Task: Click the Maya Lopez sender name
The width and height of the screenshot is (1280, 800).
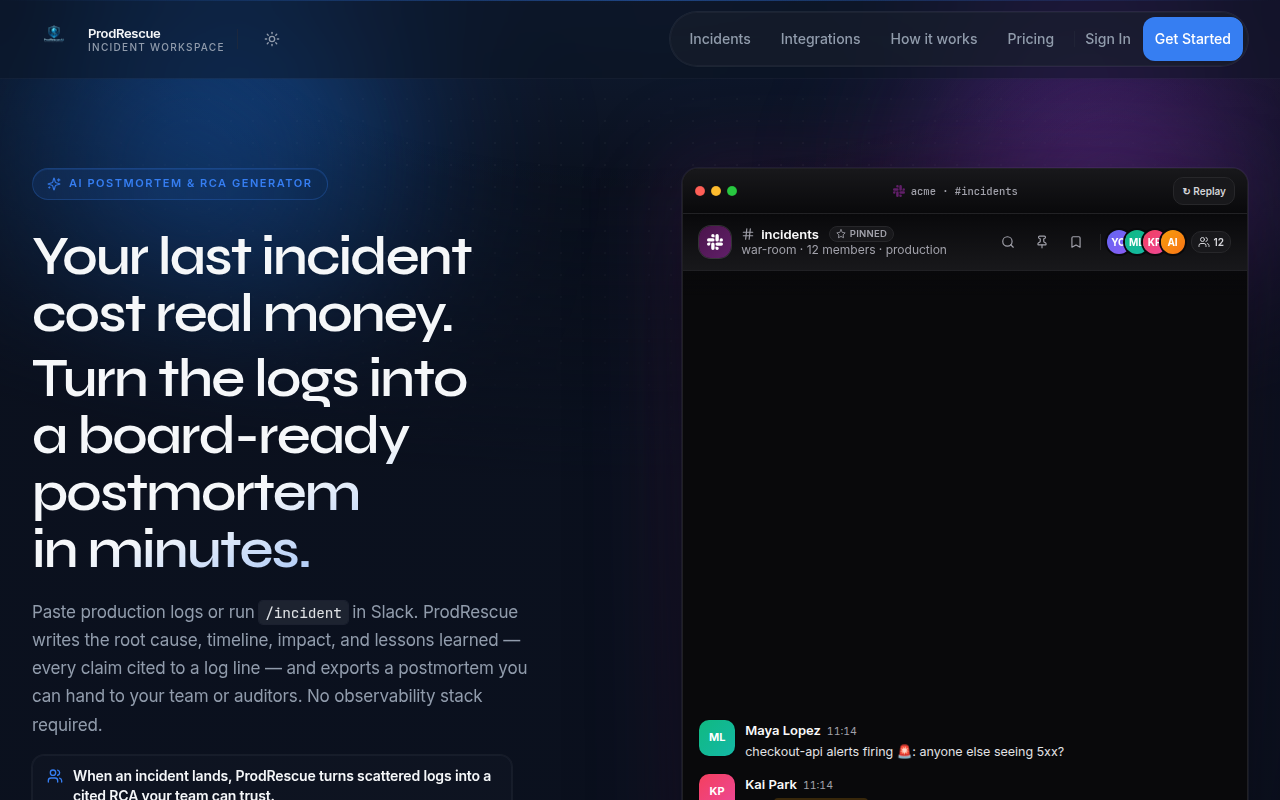Action: [x=783, y=731]
